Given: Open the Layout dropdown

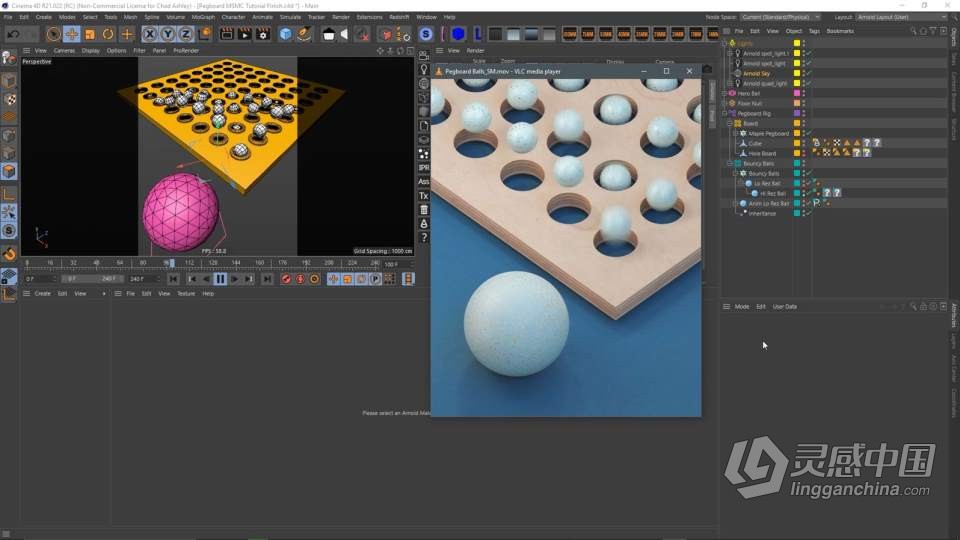Looking at the screenshot, I should [x=901, y=17].
